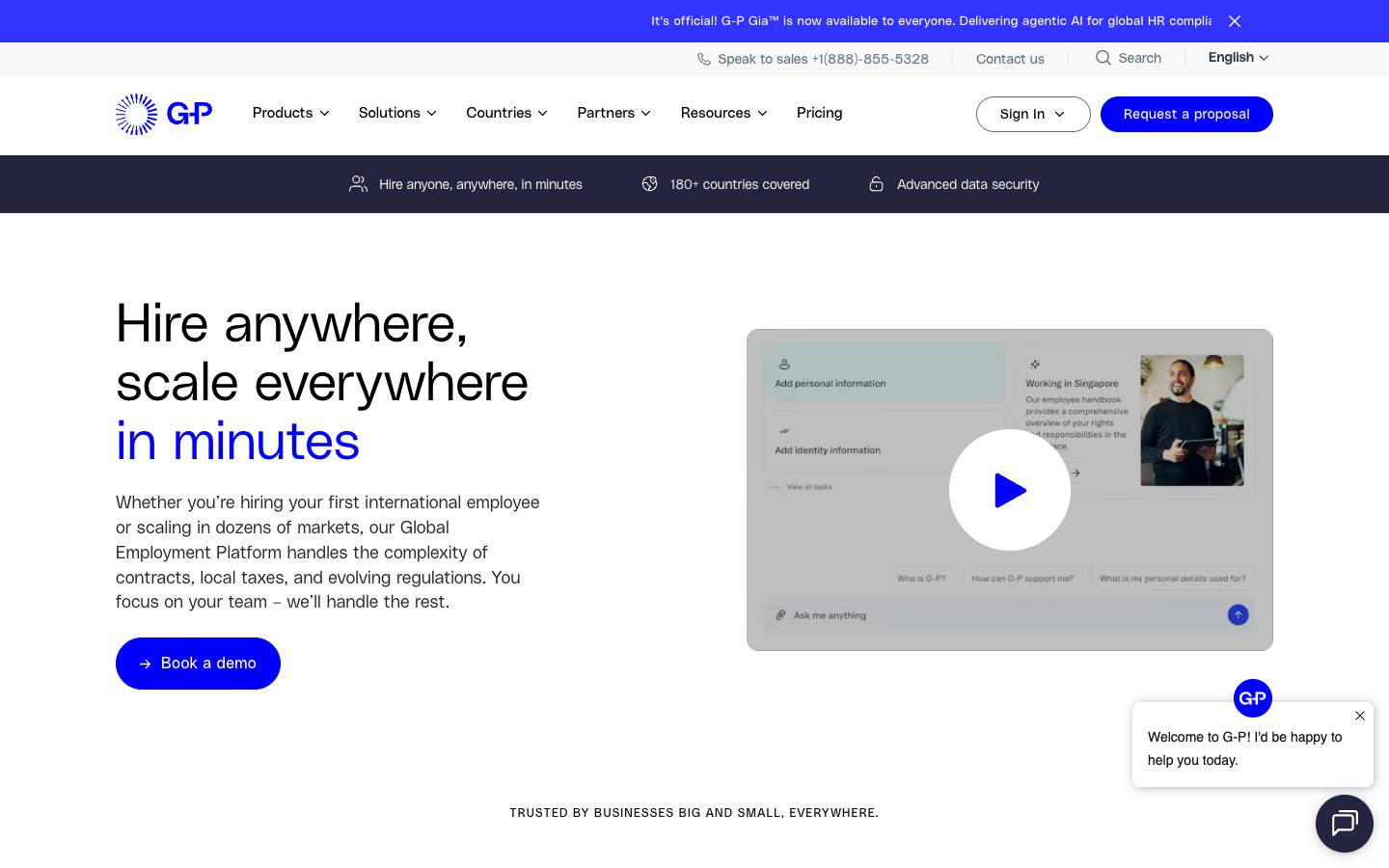Click the globe icon by 180+ countries

(x=650, y=184)
